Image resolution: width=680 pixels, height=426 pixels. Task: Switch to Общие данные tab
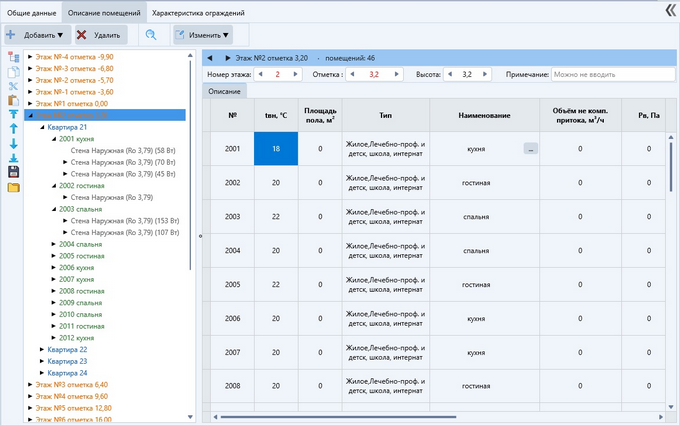pyautogui.click(x=31, y=13)
